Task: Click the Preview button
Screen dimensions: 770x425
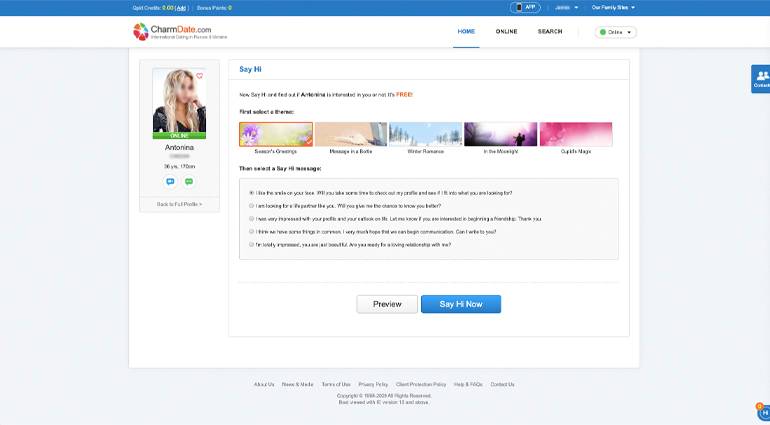Action: tap(387, 304)
